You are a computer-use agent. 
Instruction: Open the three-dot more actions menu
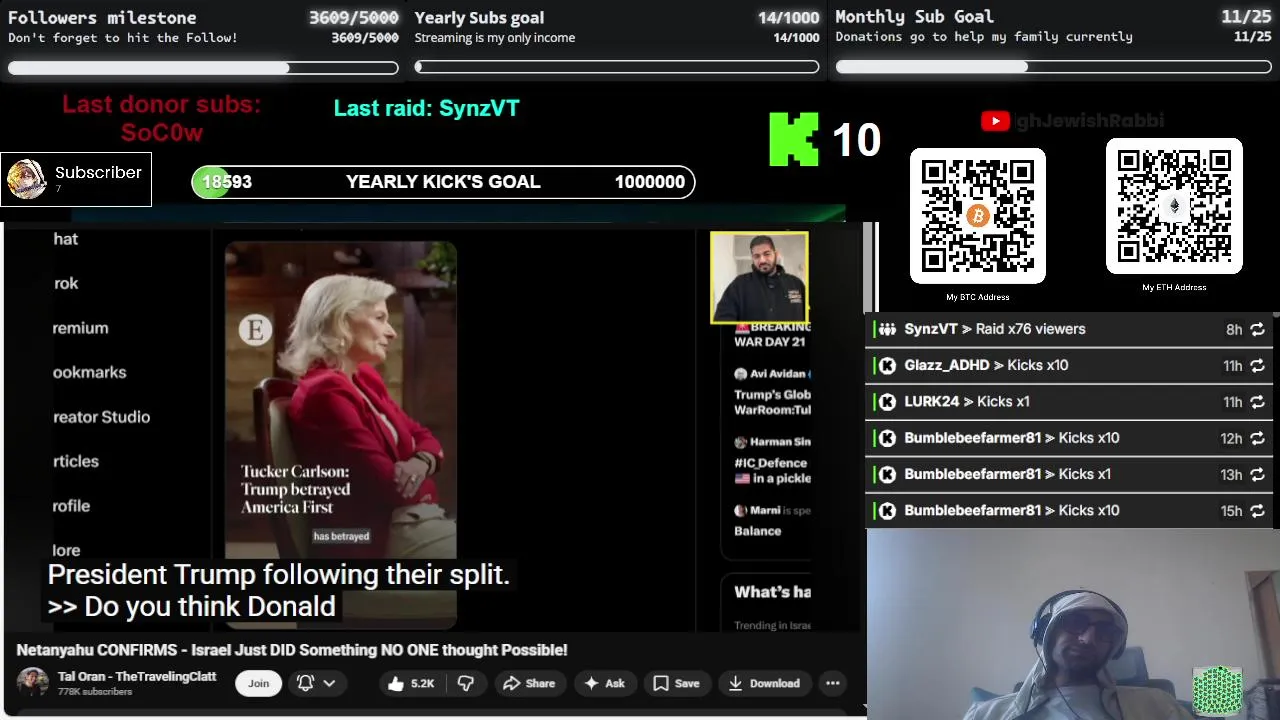(832, 683)
